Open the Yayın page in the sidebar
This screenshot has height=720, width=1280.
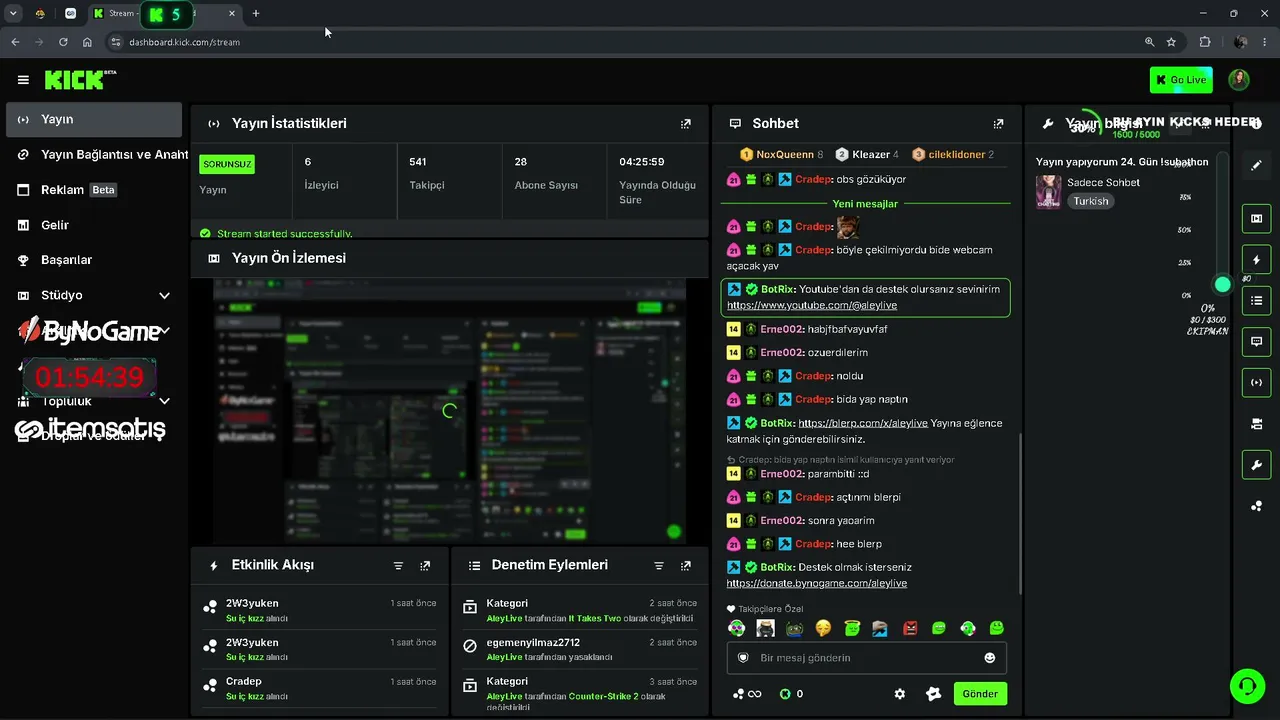point(94,119)
